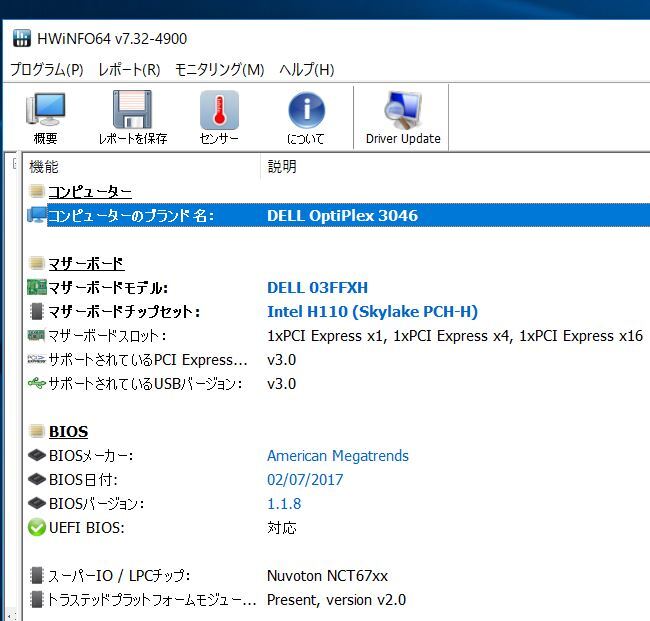Select the サポートされているUSBバージョン row label
This screenshot has height=621, width=650.
[145, 383]
